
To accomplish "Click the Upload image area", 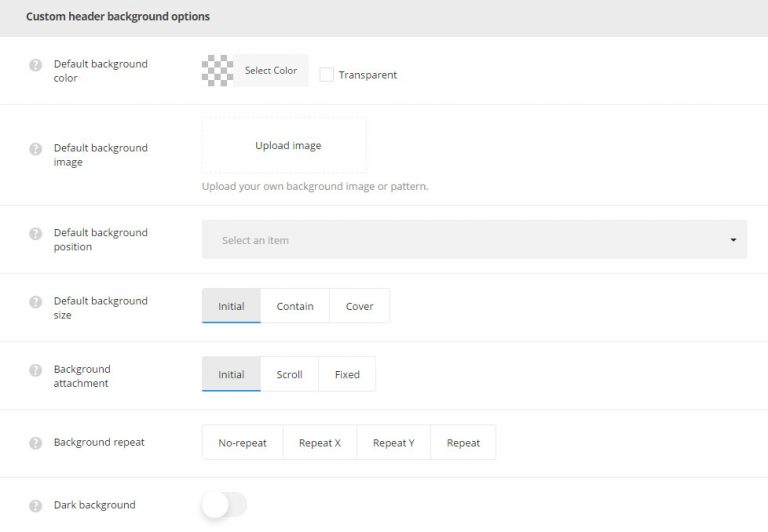I will click(x=284, y=145).
